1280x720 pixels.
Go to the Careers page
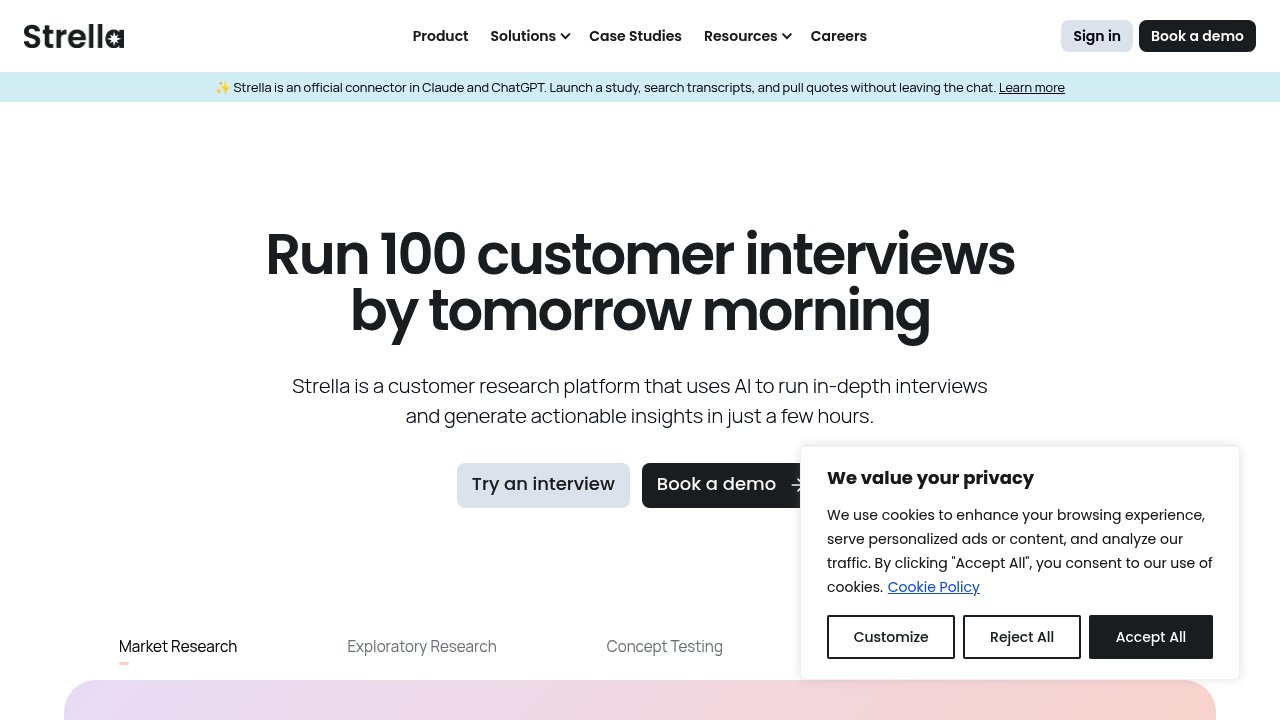pyautogui.click(x=838, y=36)
